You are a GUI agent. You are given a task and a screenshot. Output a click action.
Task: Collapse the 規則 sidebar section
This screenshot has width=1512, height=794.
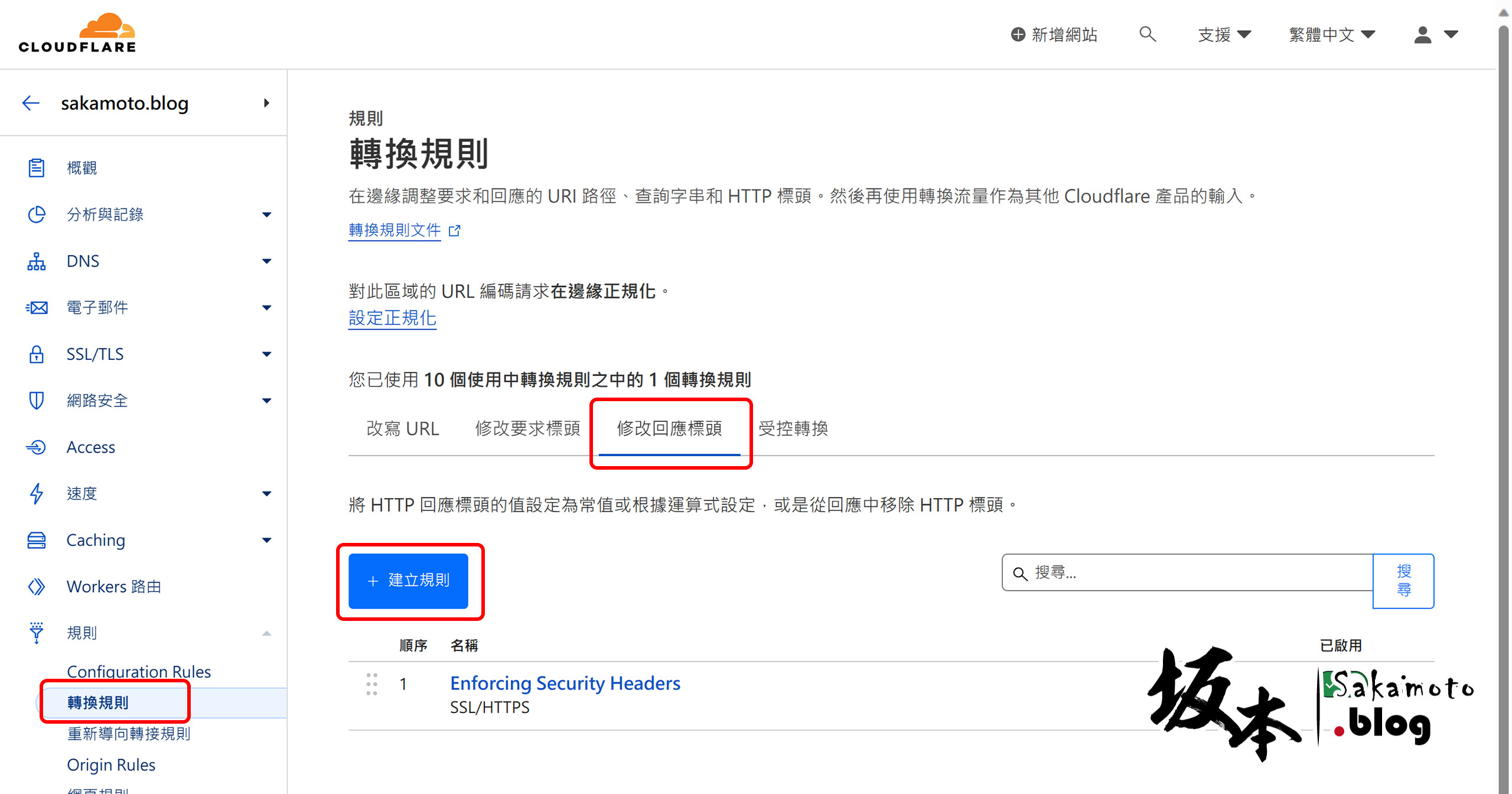[x=266, y=633]
